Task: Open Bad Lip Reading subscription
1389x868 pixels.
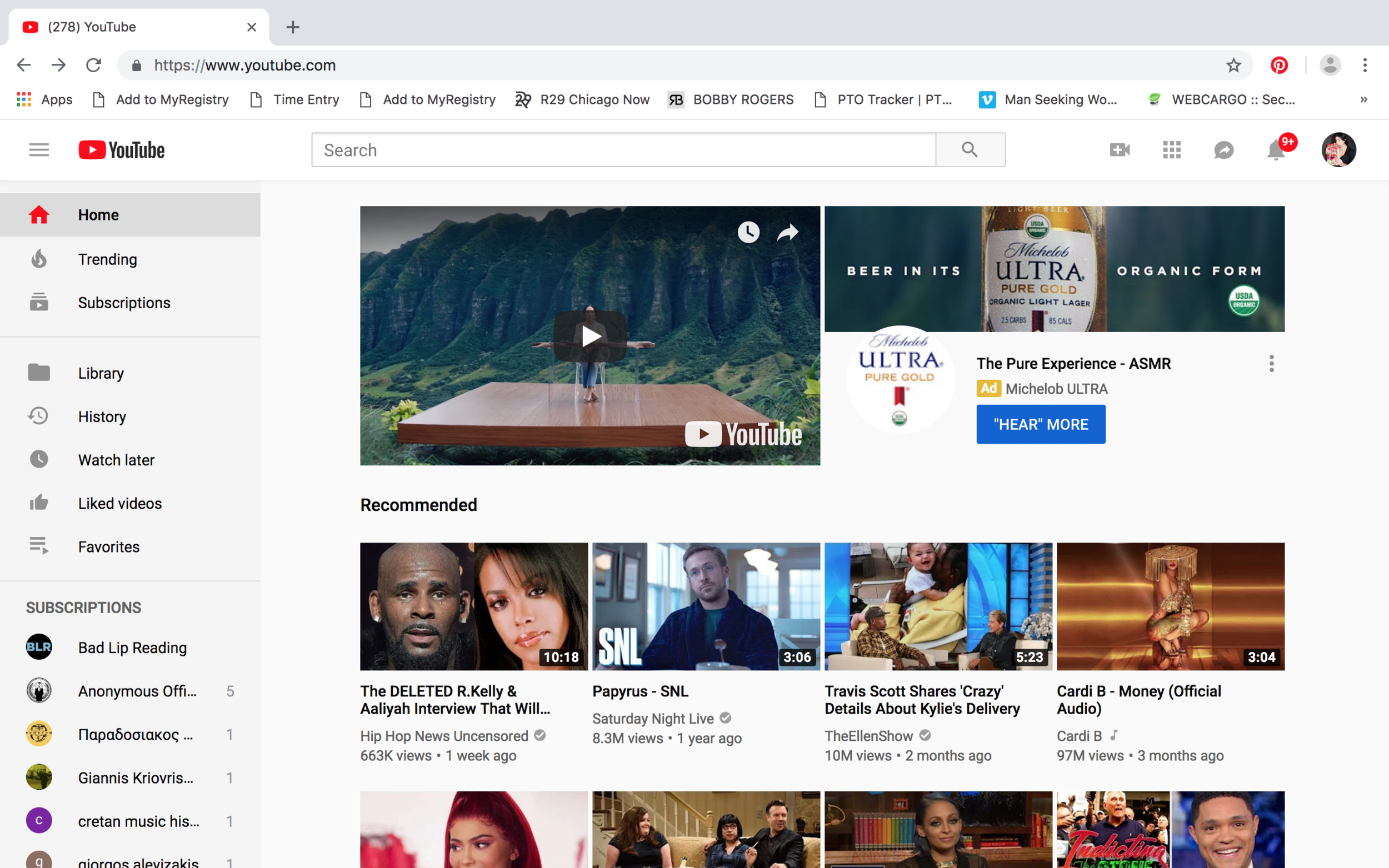Action: pos(130,648)
